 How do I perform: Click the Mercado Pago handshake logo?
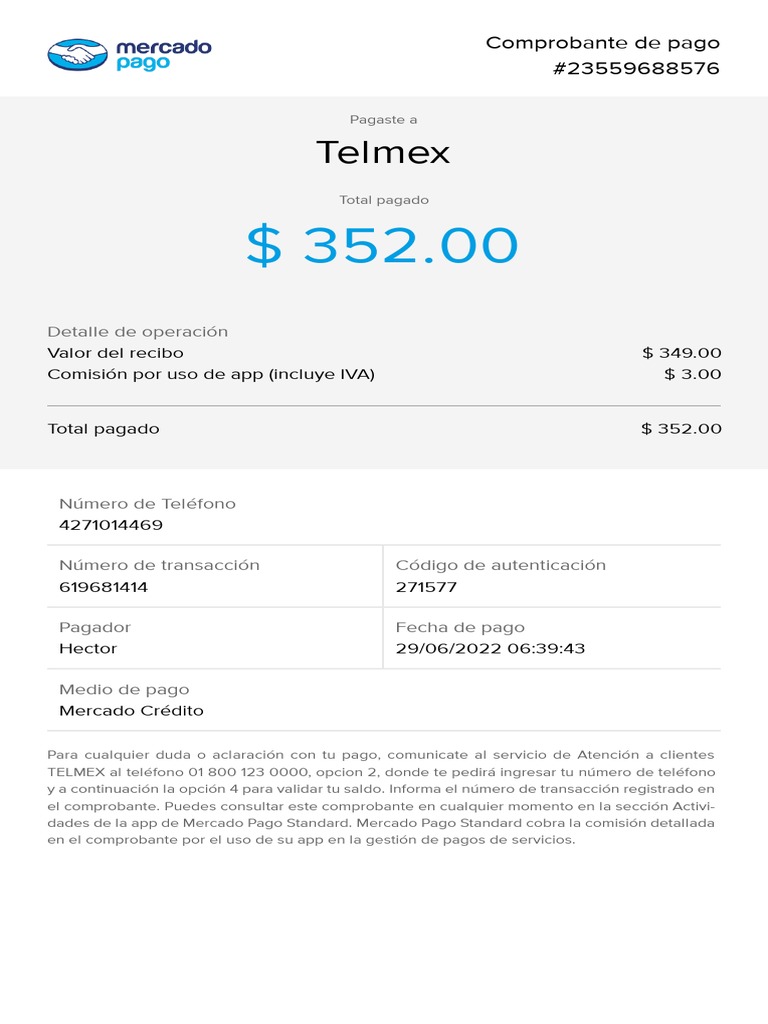coord(77,54)
